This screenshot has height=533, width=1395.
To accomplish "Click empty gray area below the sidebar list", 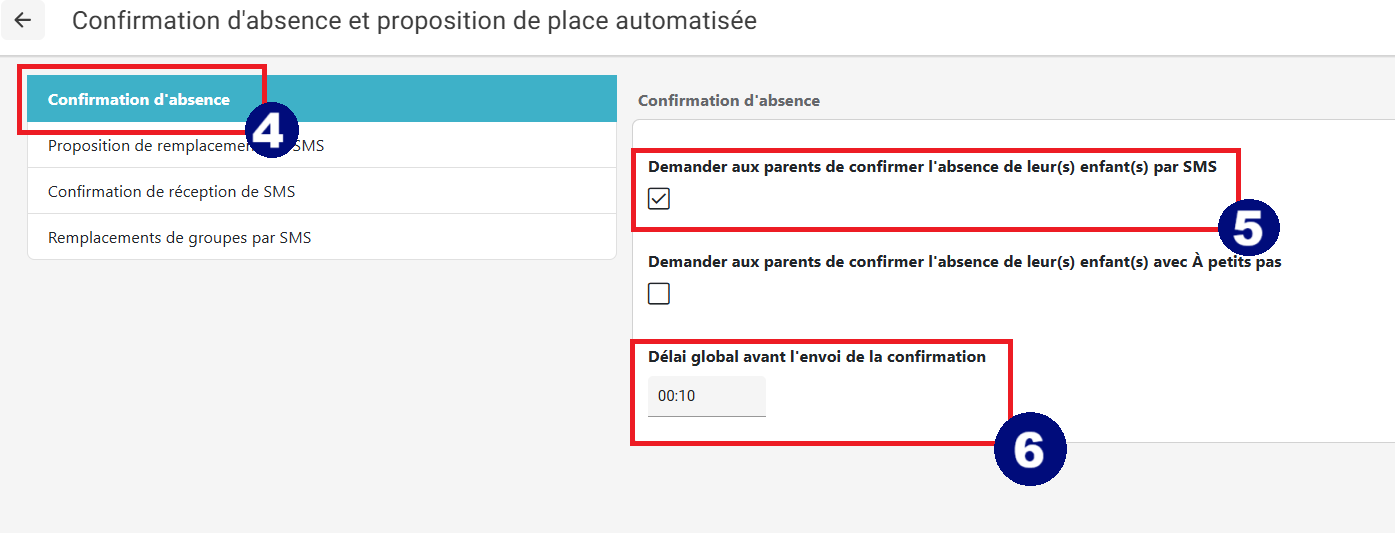I will point(320,400).
